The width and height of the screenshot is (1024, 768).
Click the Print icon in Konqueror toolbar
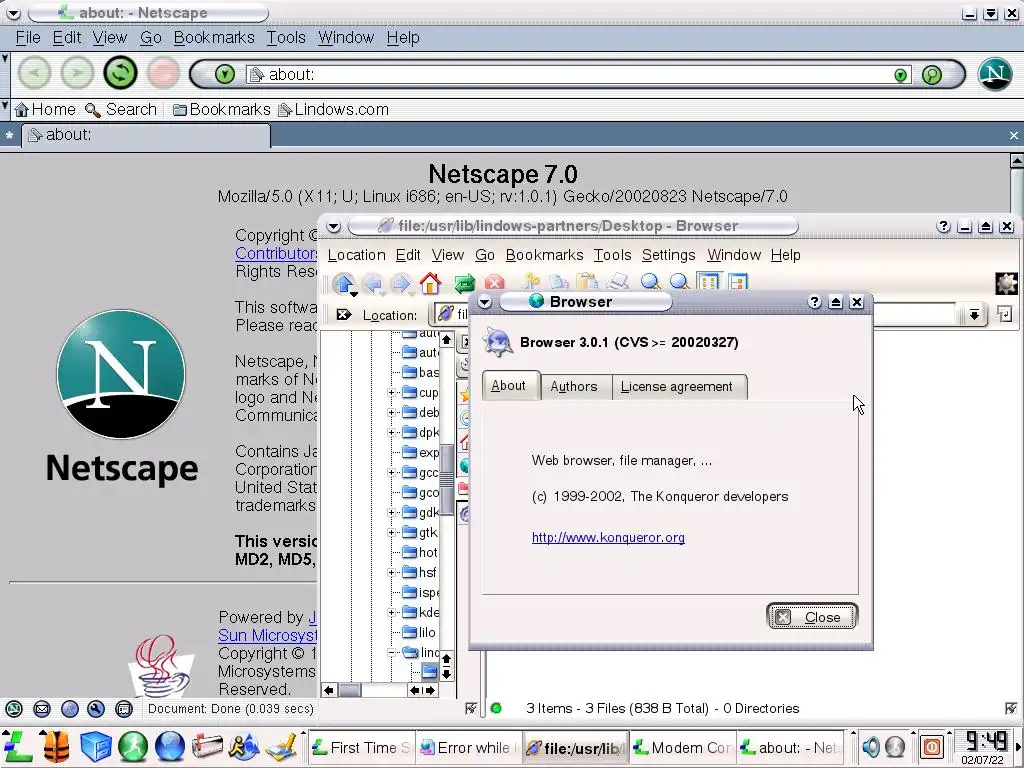pos(617,282)
